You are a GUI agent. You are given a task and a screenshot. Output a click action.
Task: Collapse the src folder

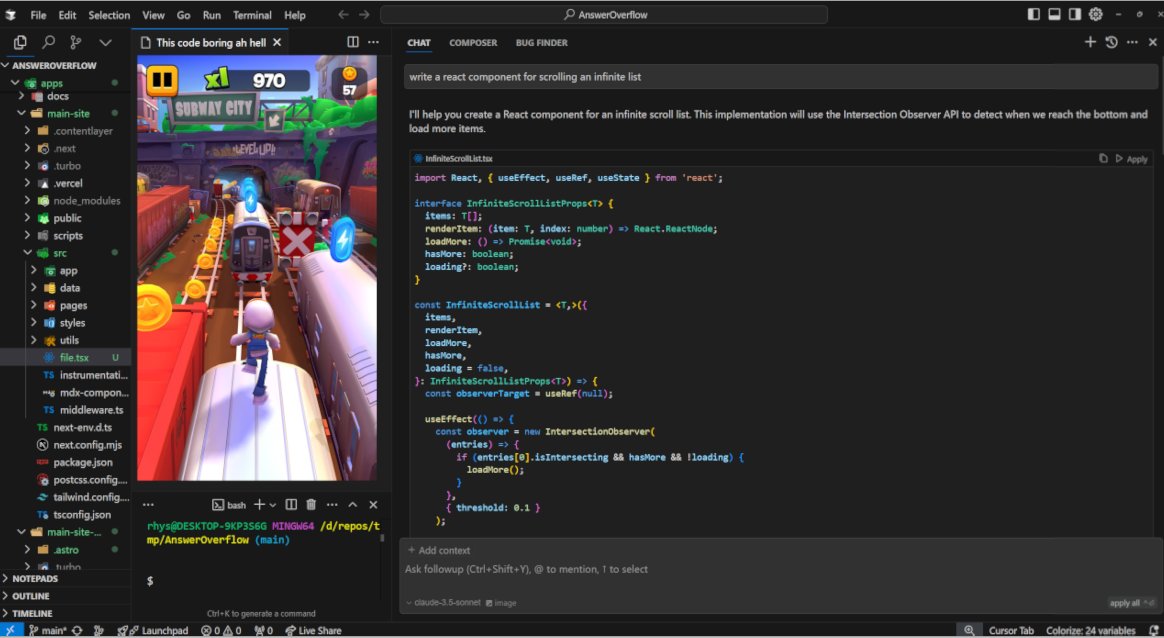point(27,253)
